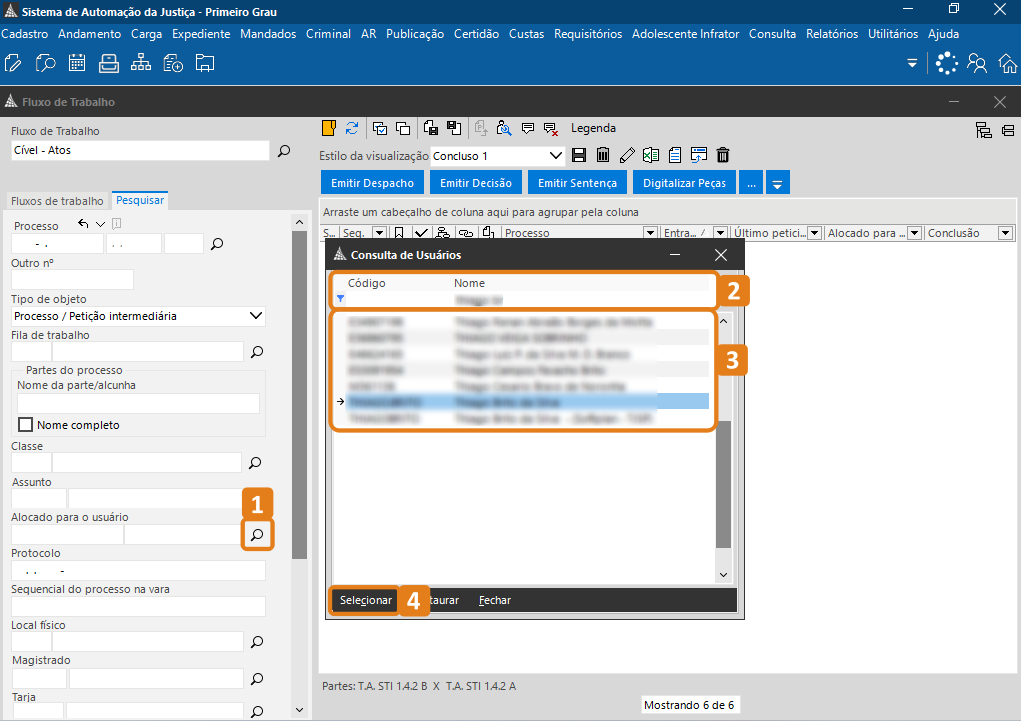This screenshot has height=721, width=1021.
Task: Search workflows with magnifier beside Cível - Atos
Action: [284, 151]
